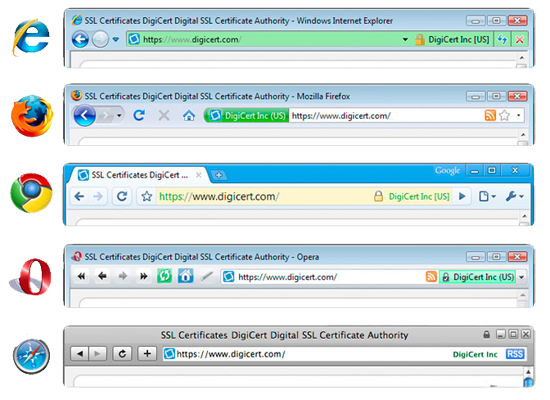Open a new tab in Chrome
550x400 pixels.
[x=219, y=175]
